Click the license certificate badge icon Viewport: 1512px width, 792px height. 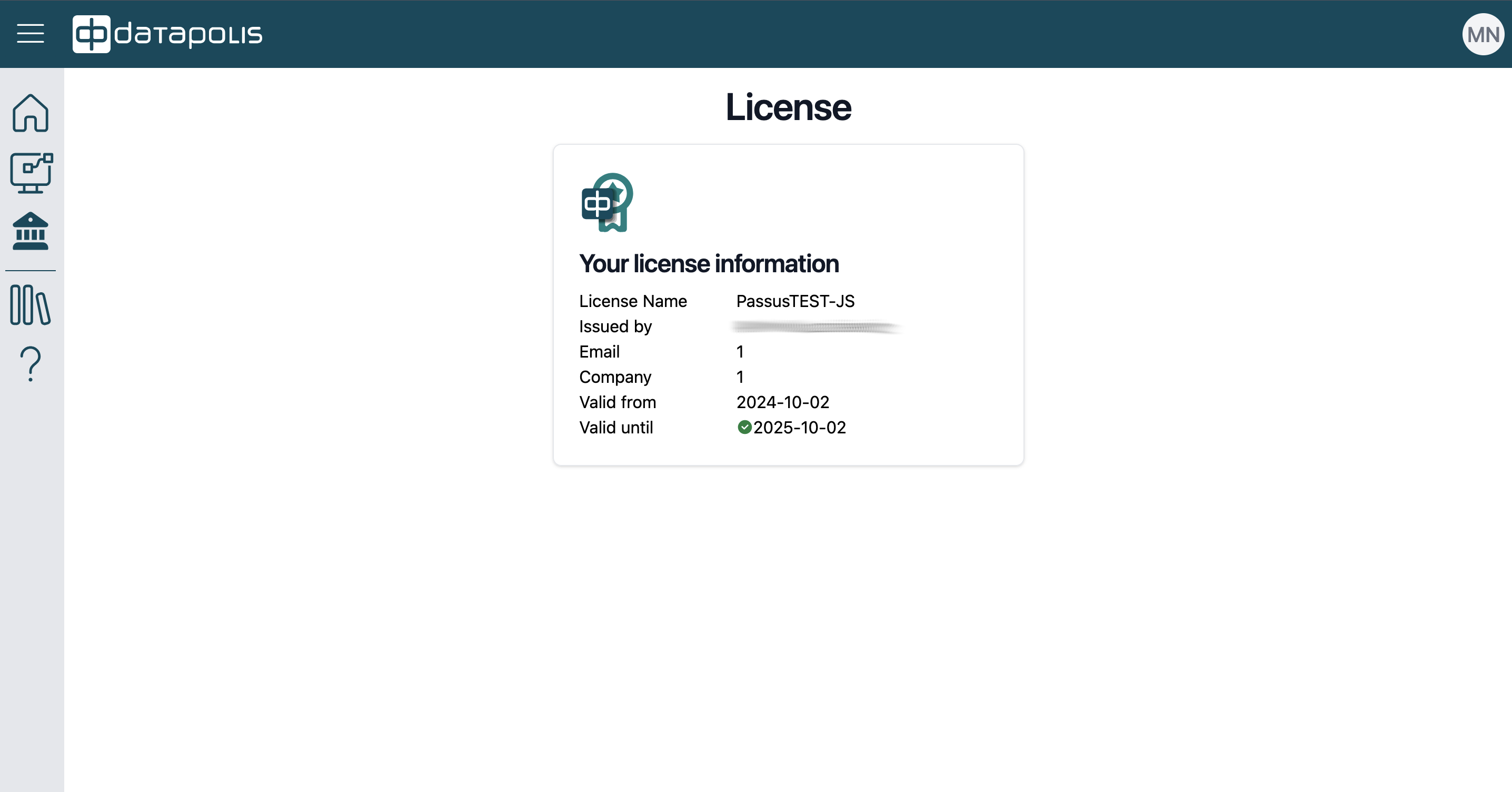[x=607, y=203]
